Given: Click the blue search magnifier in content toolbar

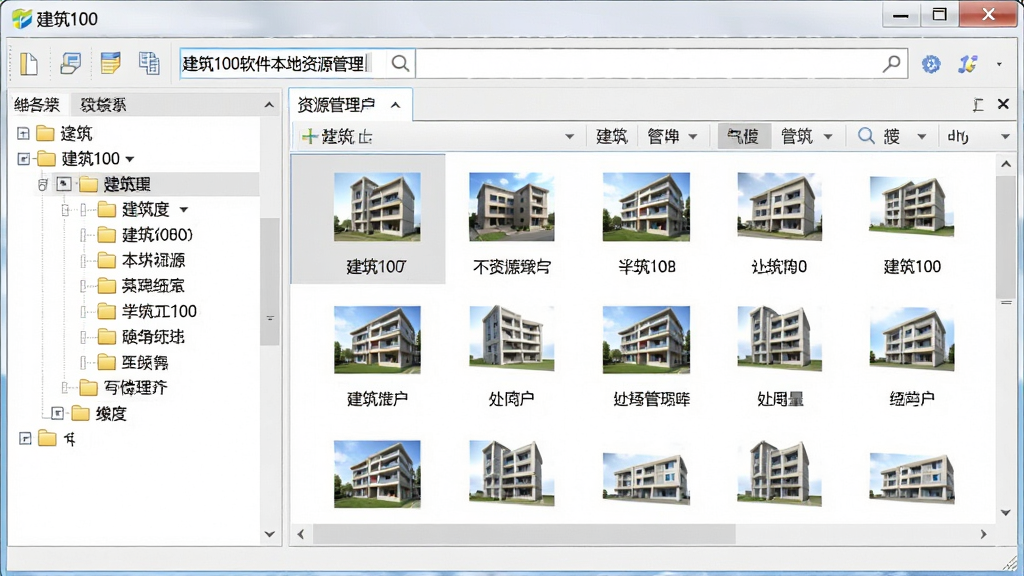Looking at the screenshot, I should [x=866, y=136].
